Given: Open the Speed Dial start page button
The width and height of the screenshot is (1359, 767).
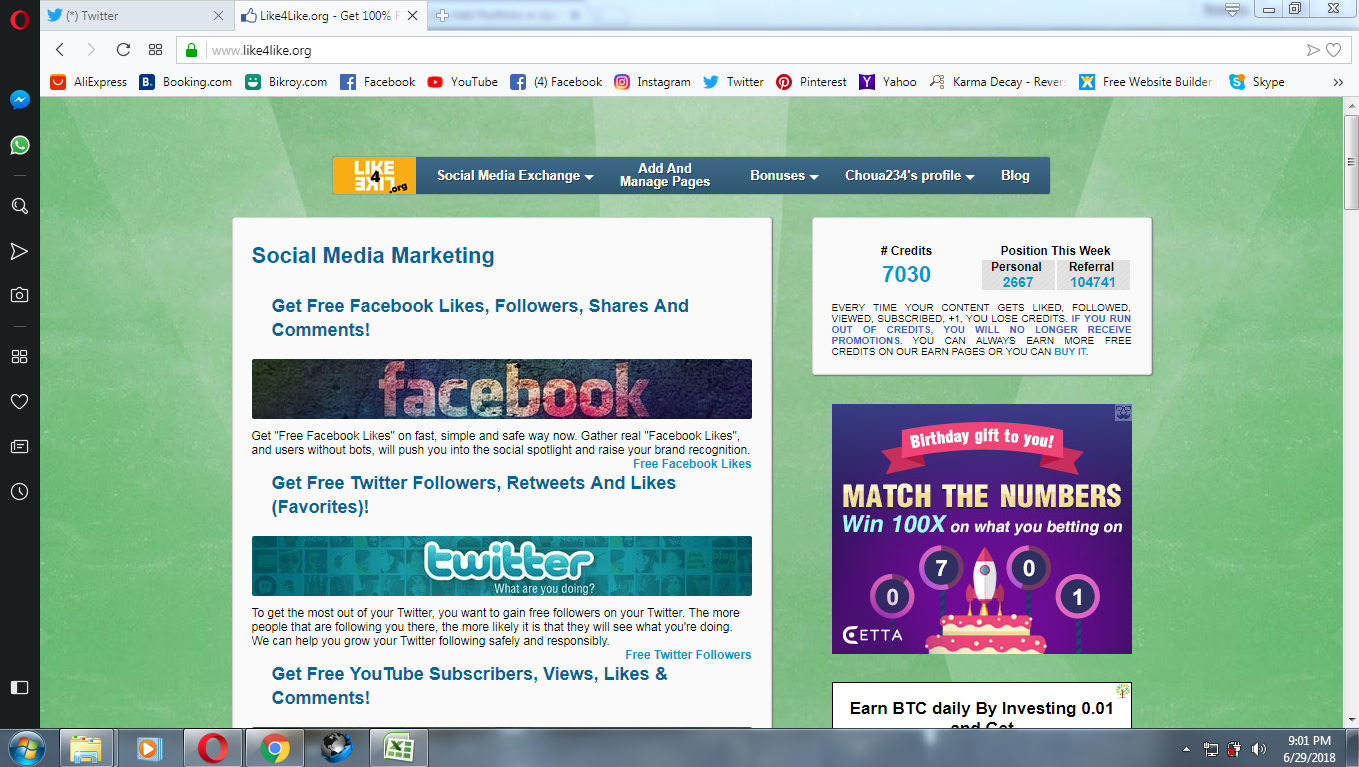Looking at the screenshot, I should click(x=155, y=50).
